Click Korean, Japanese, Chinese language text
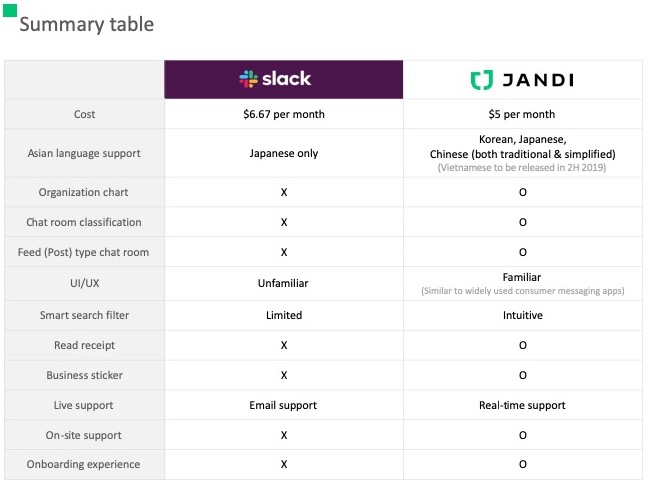 [522, 147]
